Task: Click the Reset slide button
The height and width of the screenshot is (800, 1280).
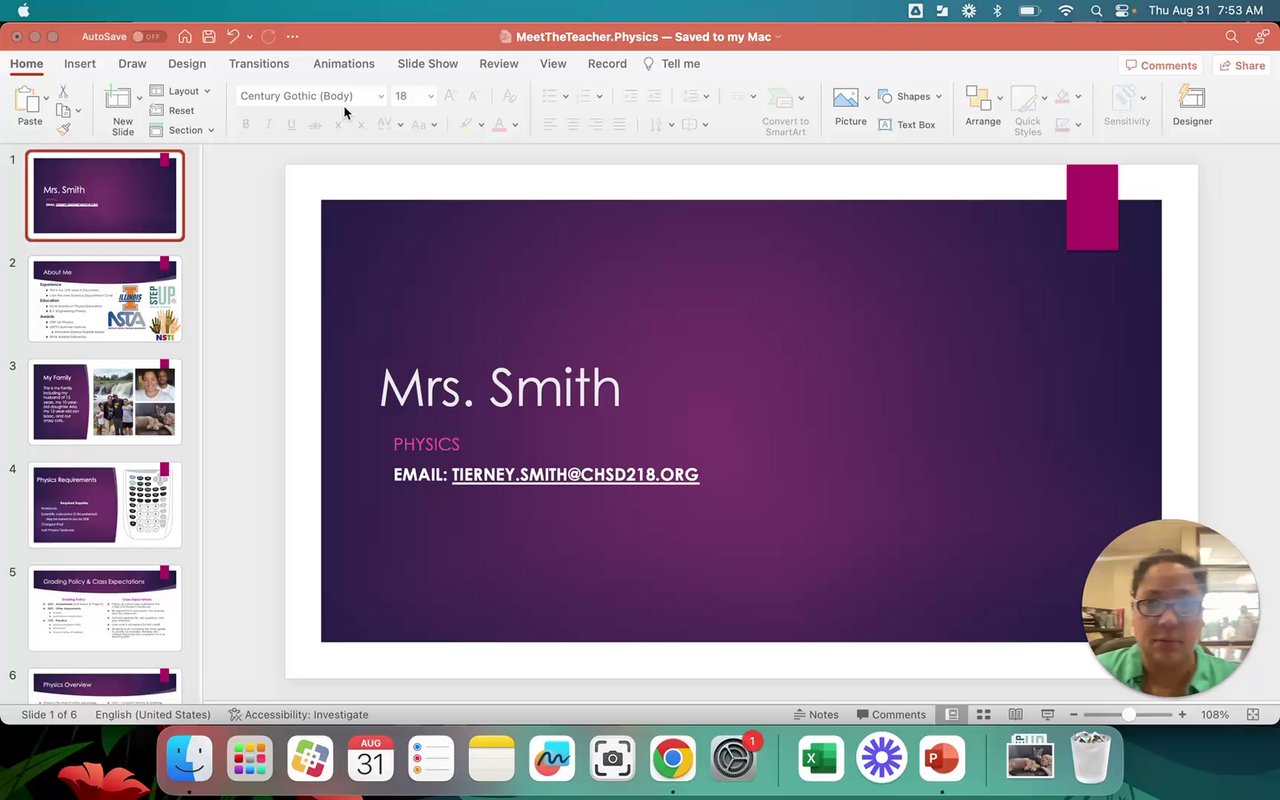Action: [172, 111]
